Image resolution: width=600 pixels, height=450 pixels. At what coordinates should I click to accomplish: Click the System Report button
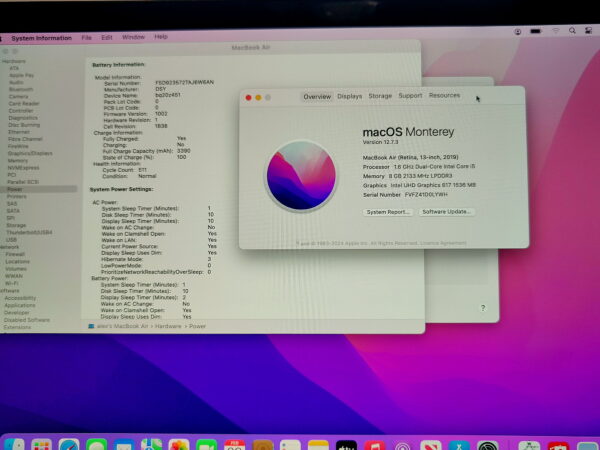coord(388,212)
